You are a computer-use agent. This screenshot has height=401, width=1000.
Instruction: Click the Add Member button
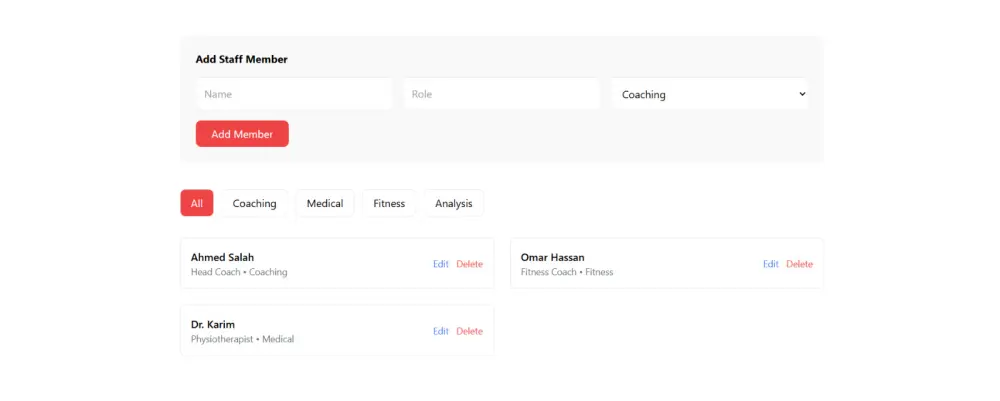pos(242,134)
